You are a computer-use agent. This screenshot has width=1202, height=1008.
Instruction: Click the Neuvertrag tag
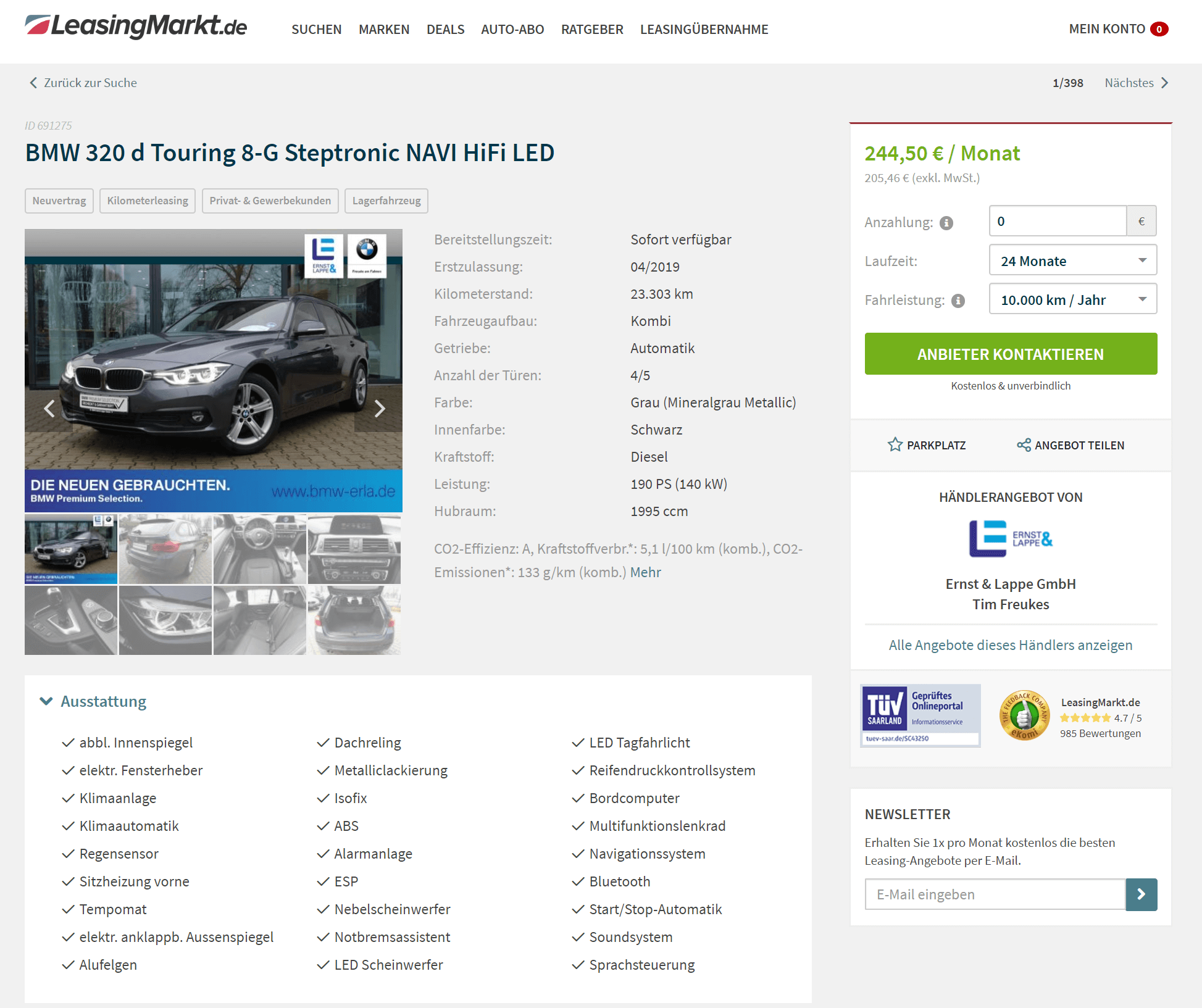coord(59,201)
